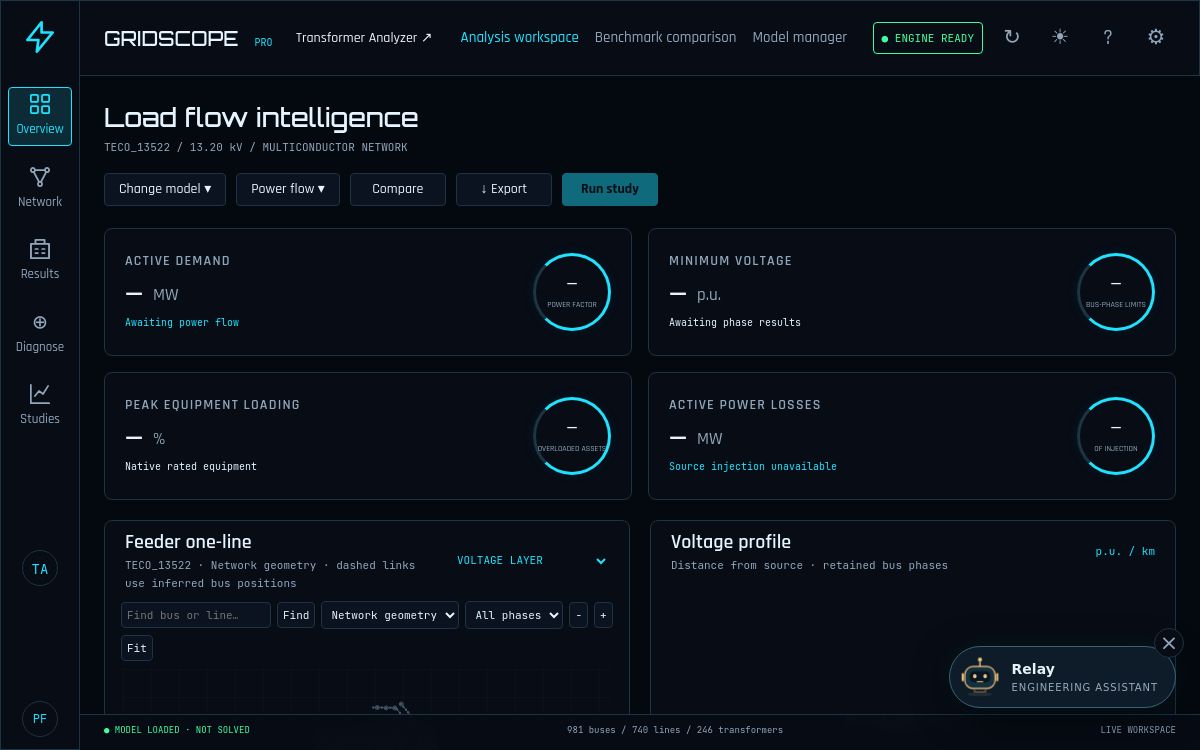The width and height of the screenshot is (1200, 750).
Task: Open the Relay engineering assistant
Action: point(1062,677)
